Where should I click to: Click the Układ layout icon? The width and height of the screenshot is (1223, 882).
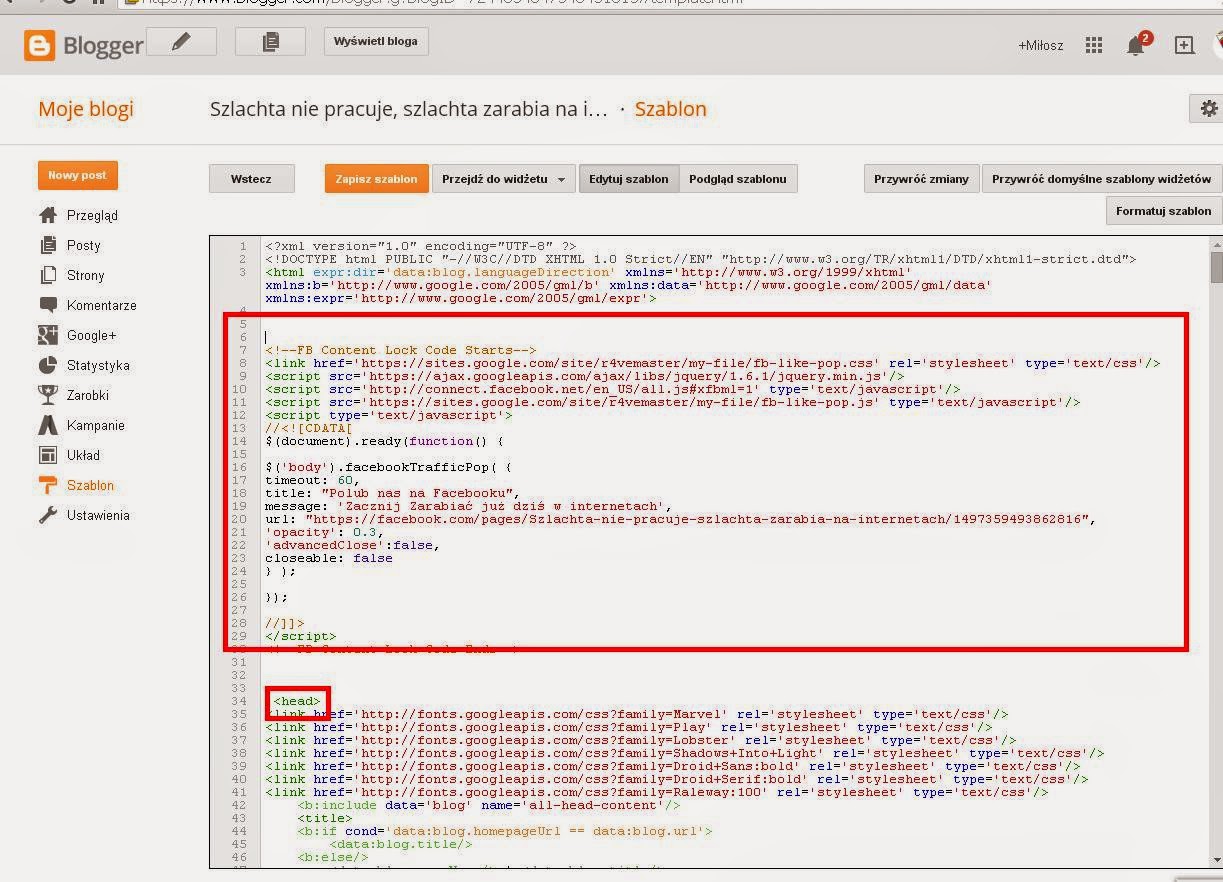(x=48, y=455)
